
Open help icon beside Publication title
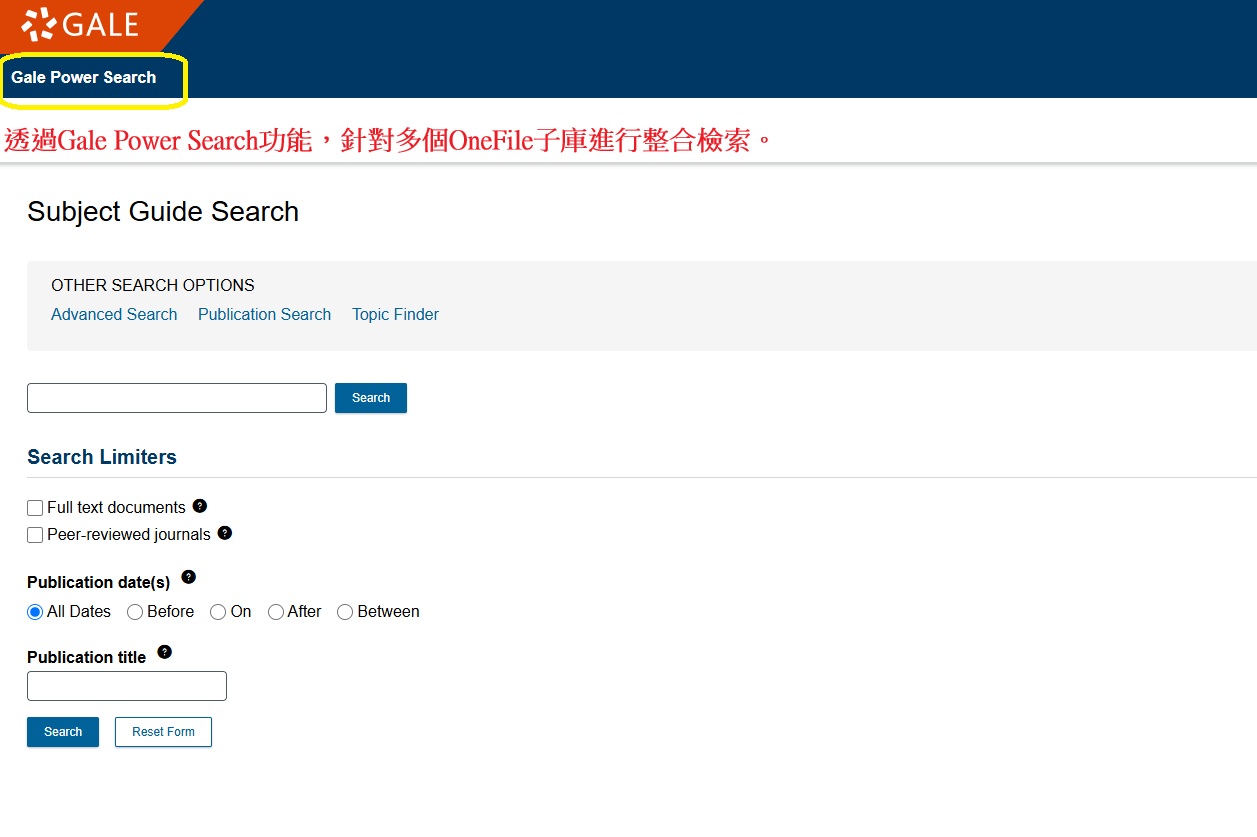(165, 652)
